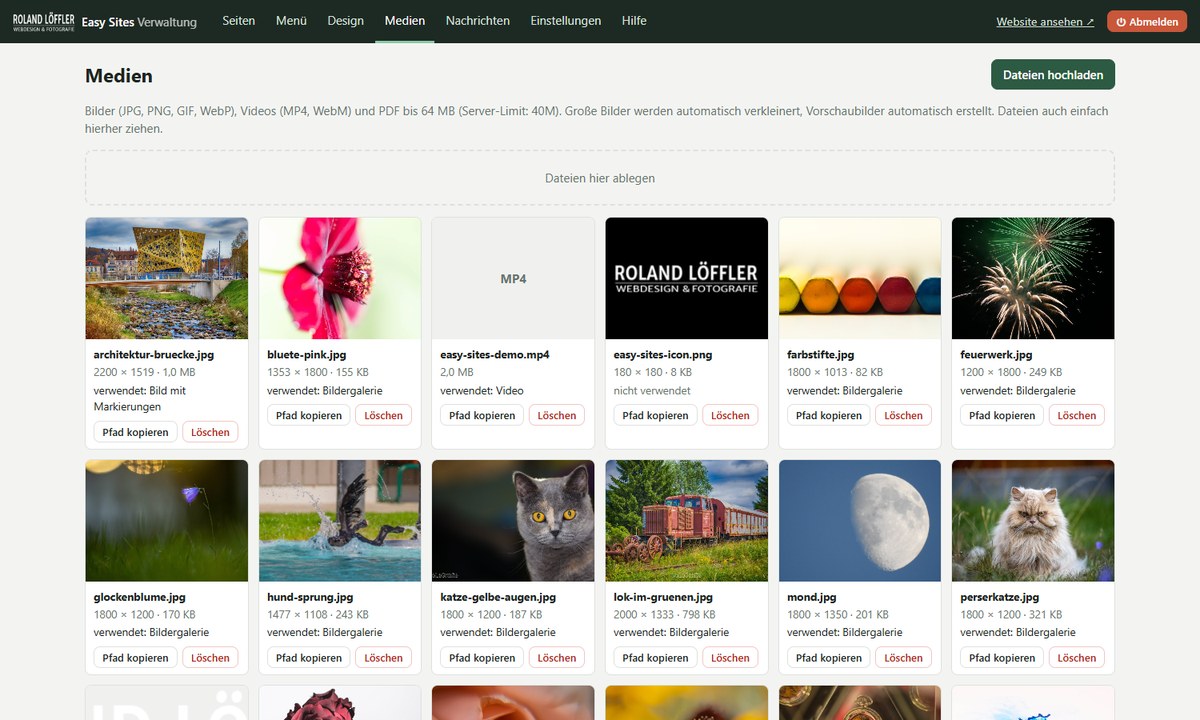Open the bluete-pink.jpg flower thumbnail
This screenshot has width=1200, height=720.
340,279
